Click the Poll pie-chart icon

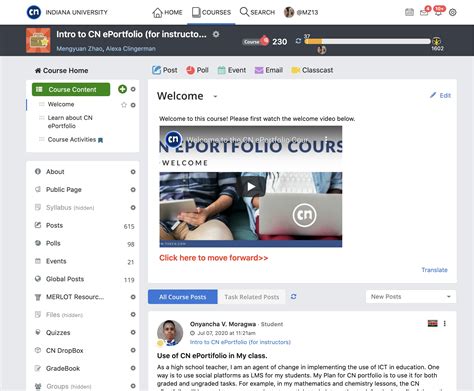pos(190,70)
